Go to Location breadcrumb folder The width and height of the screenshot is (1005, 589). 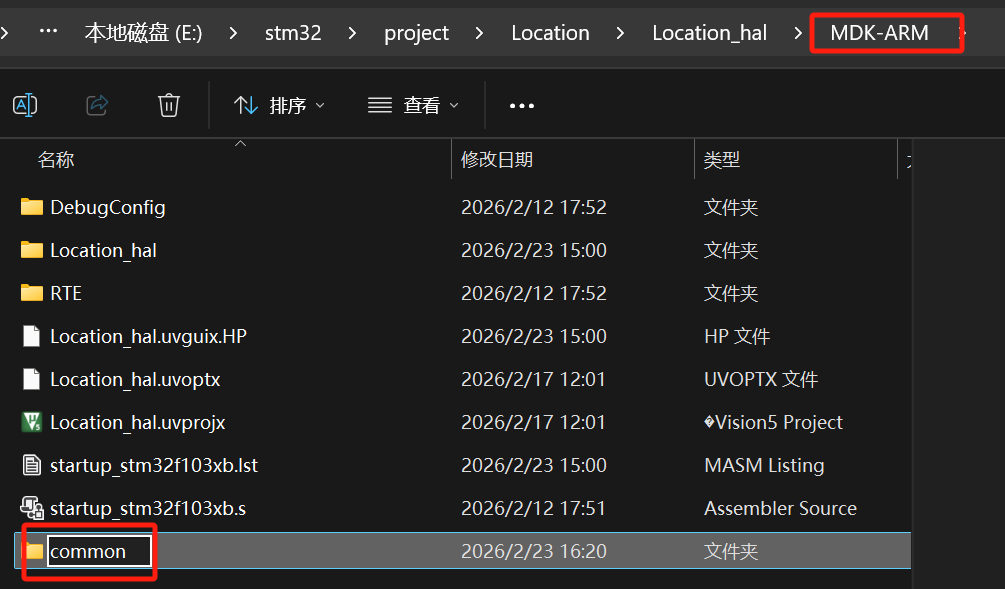click(551, 33)
